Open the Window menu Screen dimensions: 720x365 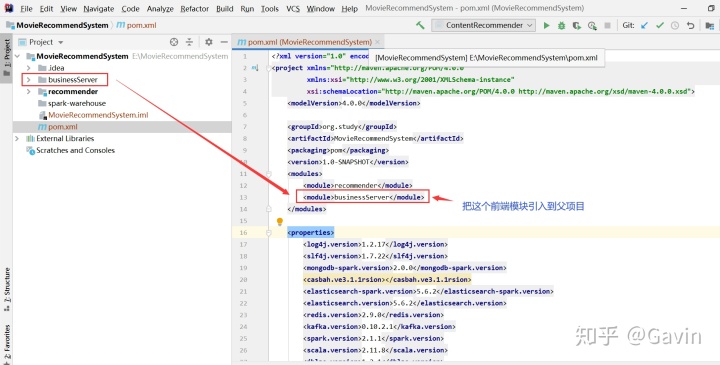click(321, 9)
